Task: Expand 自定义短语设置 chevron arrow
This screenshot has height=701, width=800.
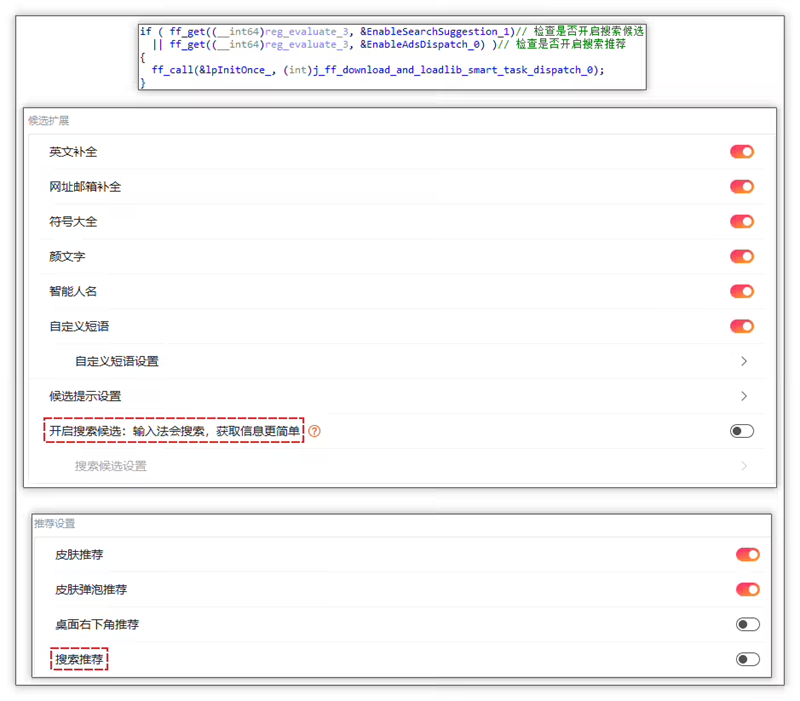Action: tap(744, 361)
